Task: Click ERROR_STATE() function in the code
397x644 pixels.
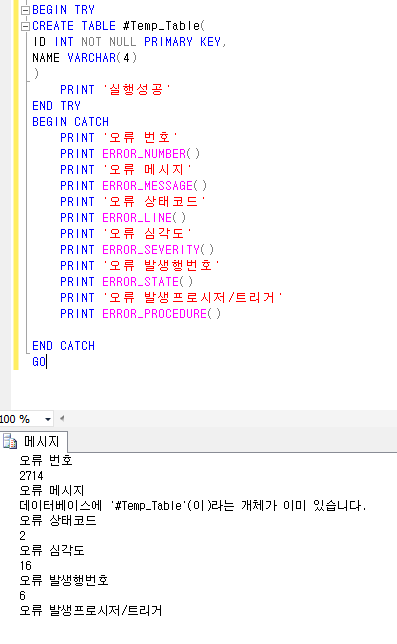Action: coord(147,282)
